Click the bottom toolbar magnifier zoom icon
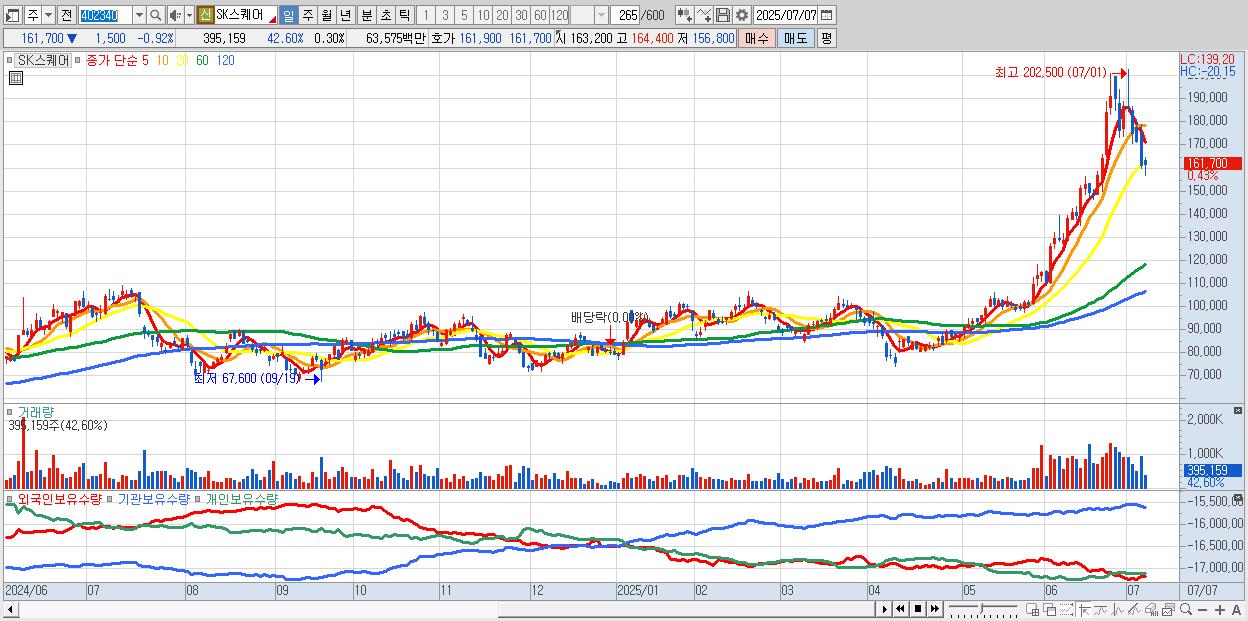This screenshot has width=1248, height=621. tap(1186, 610)
